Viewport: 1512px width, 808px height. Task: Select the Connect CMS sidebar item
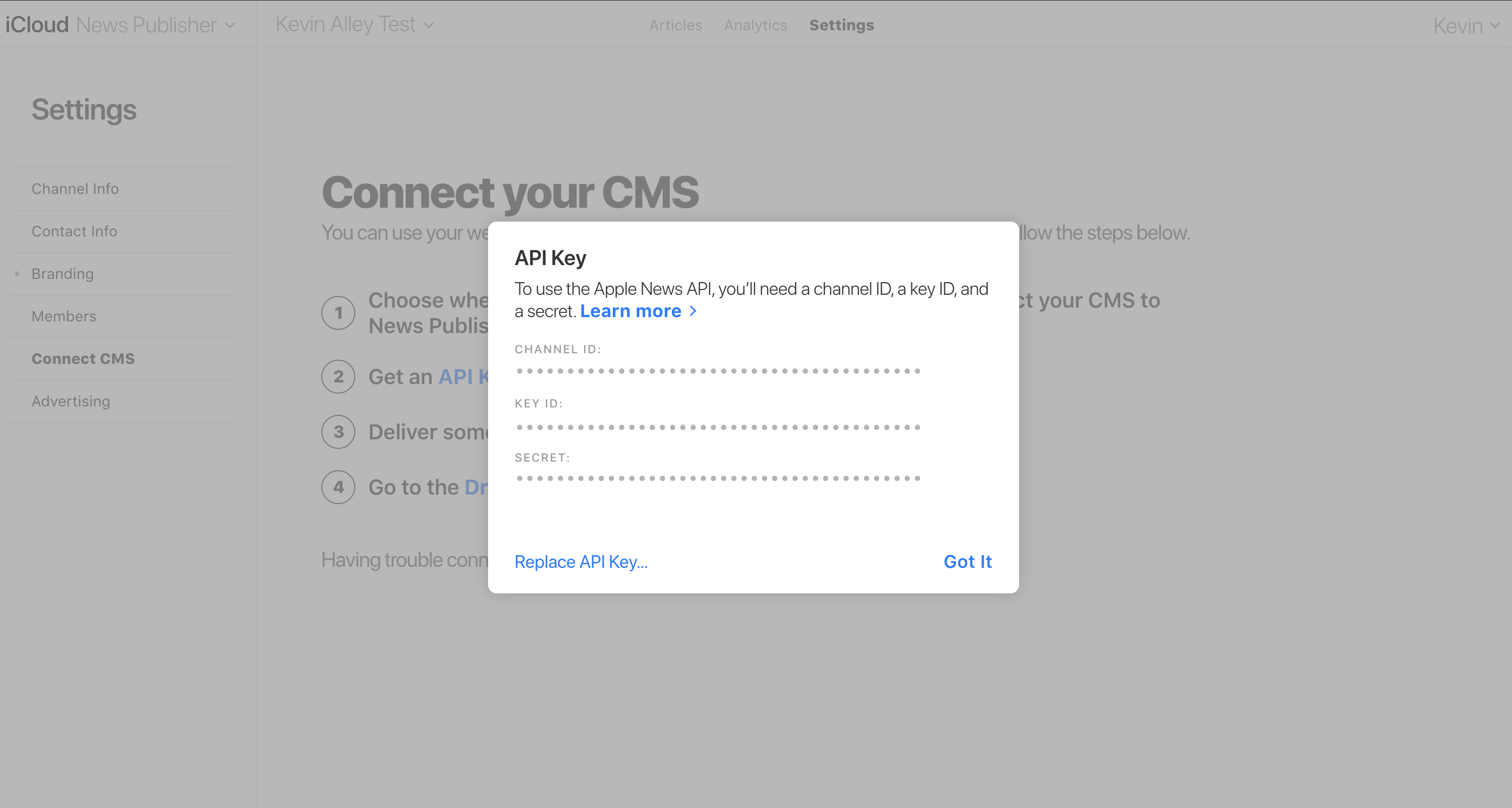83,358
